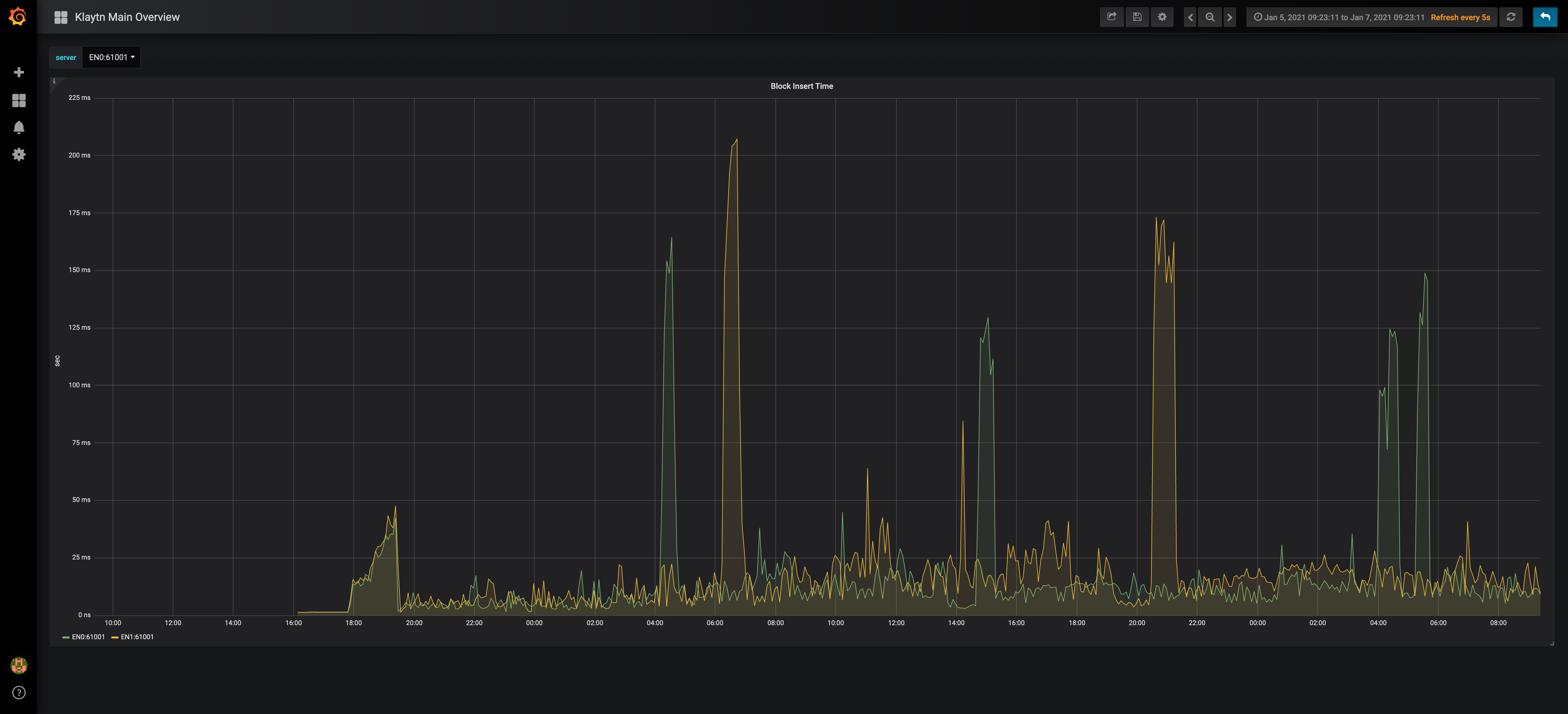Open Configuration gear in left sidebar
This screenshot has width=1568, height=714.
coord(19,155)
